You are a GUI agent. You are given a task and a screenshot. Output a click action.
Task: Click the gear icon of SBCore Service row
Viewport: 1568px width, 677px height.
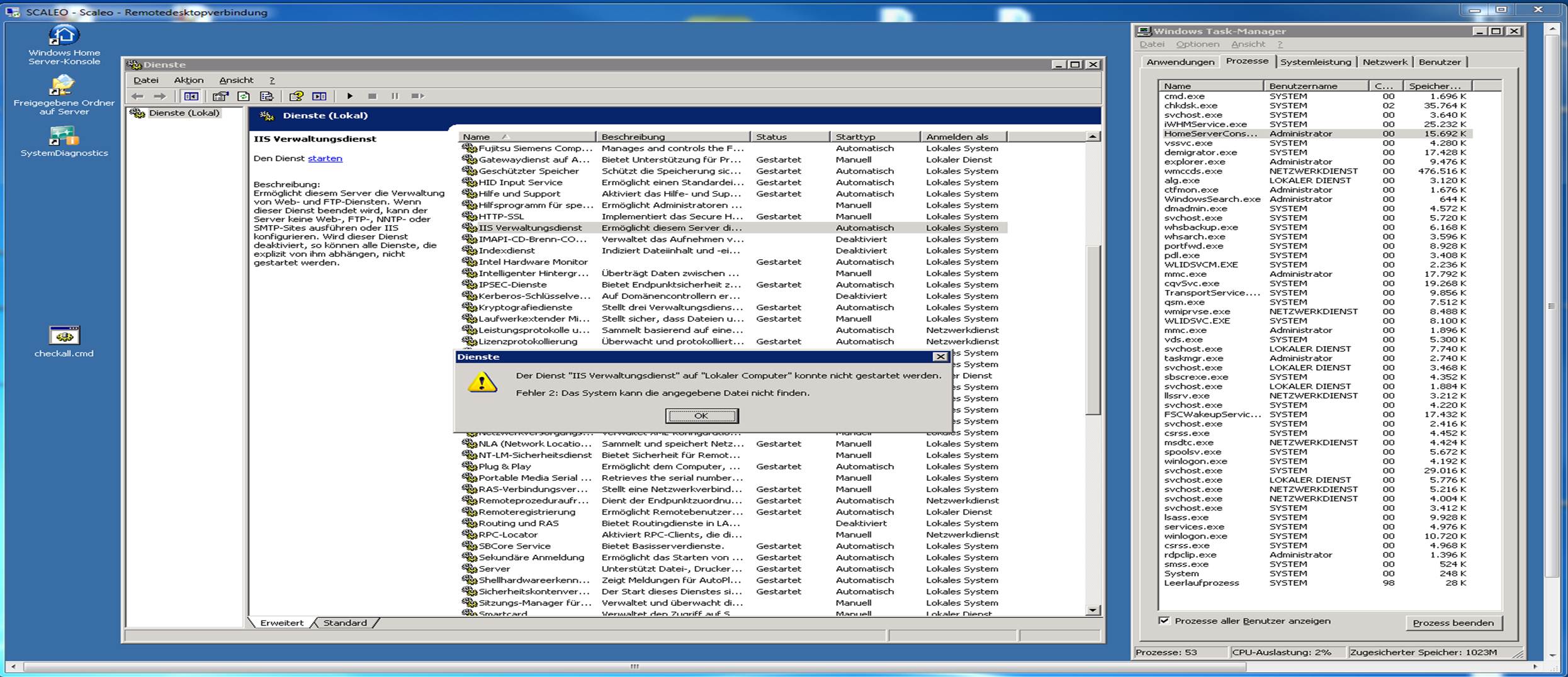pyautogui.click(x=469, y=546)
